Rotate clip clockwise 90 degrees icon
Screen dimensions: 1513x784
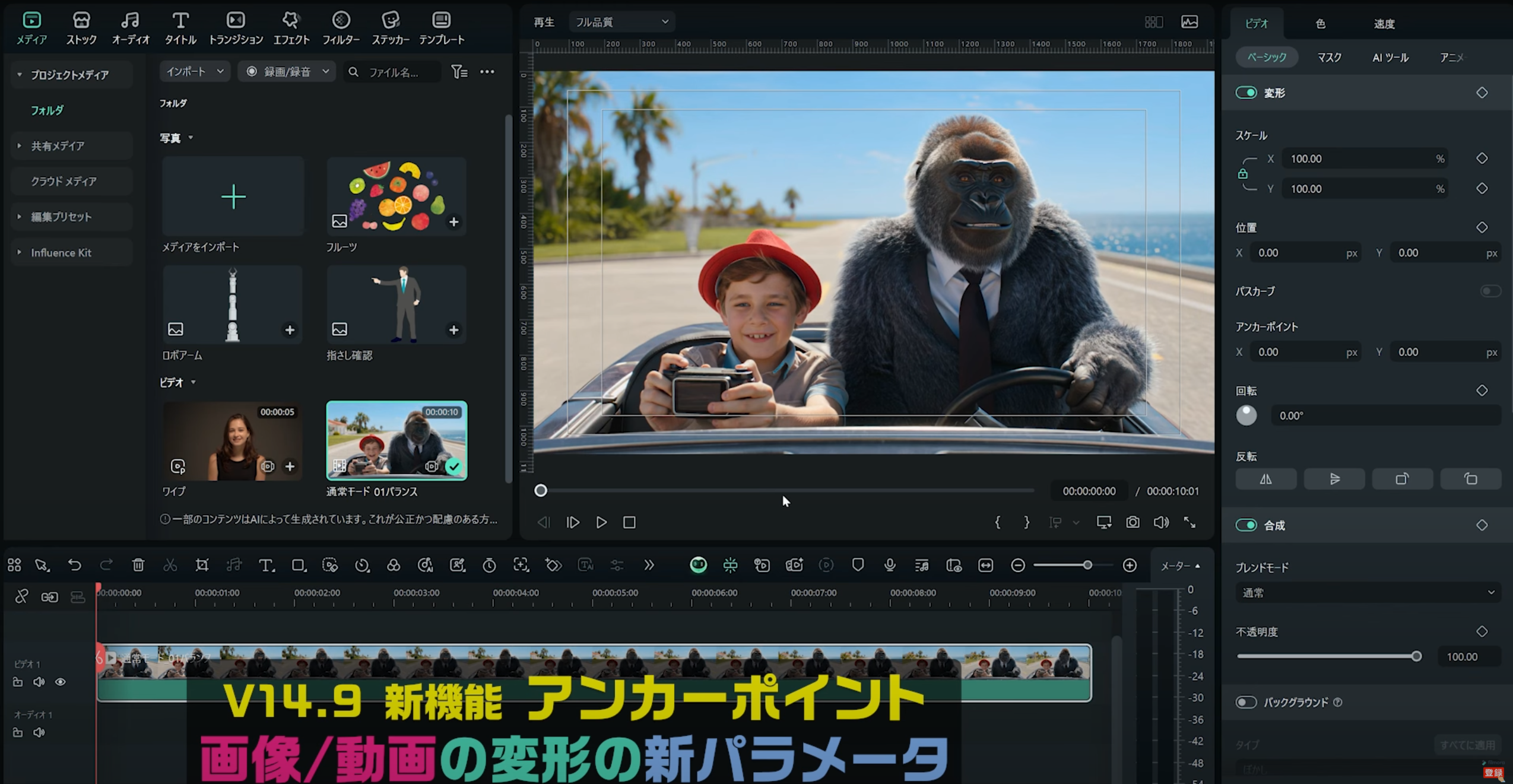1403,479
